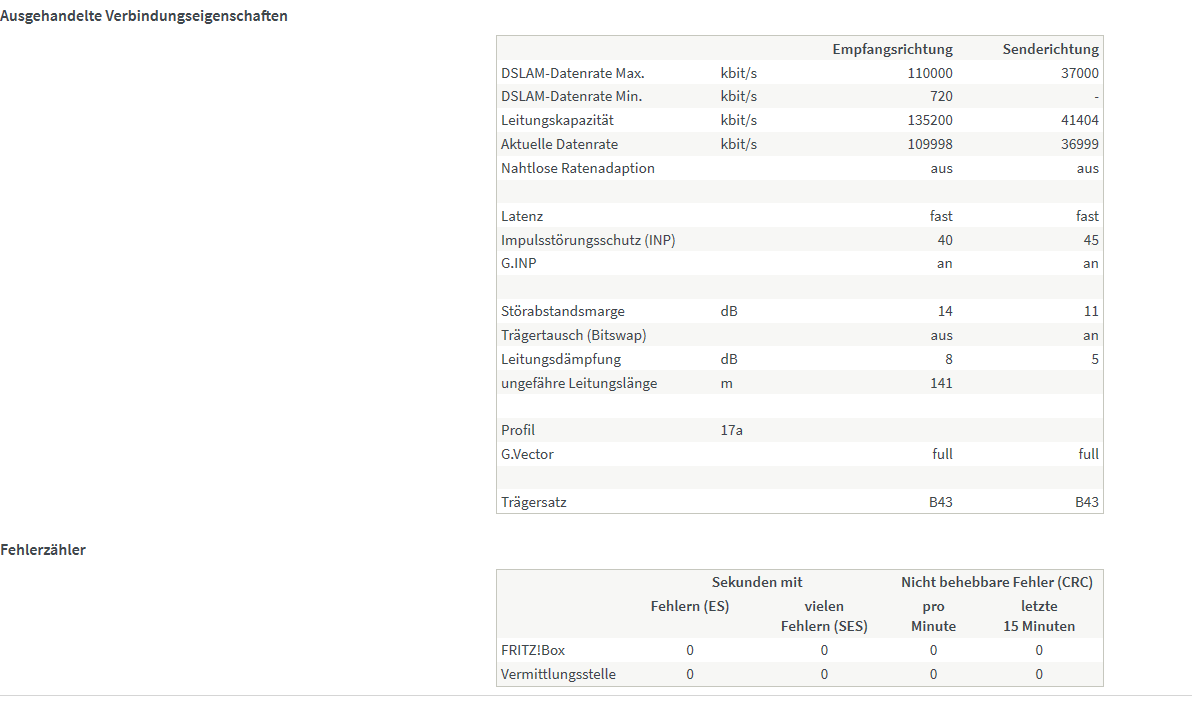1192x707 pixels.
Task: Click the 'Fehlerzähler' section heading
Action: [43, 550]
